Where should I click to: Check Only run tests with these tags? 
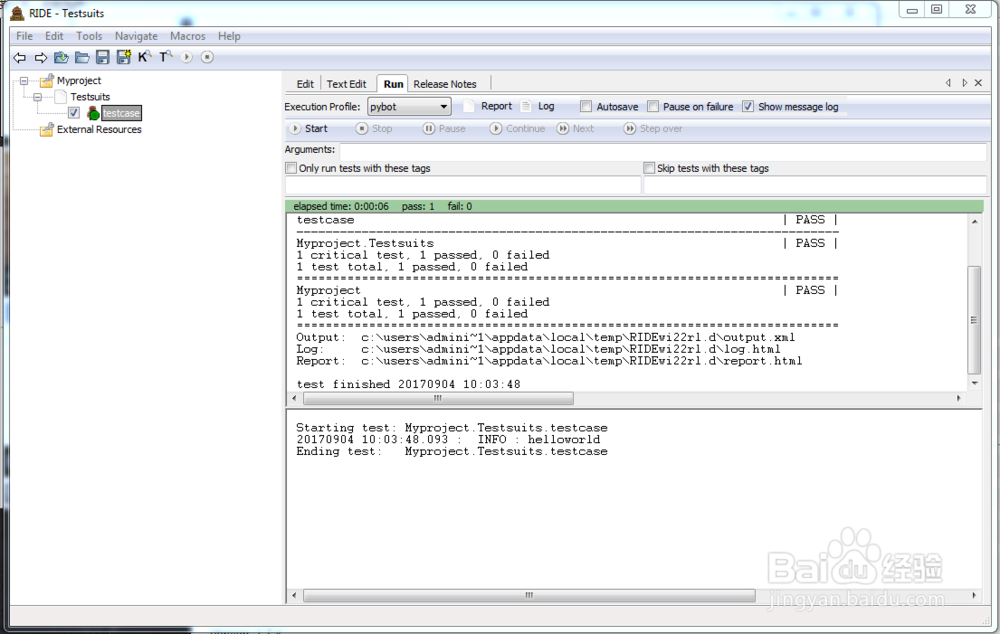(x=291, y=168)
